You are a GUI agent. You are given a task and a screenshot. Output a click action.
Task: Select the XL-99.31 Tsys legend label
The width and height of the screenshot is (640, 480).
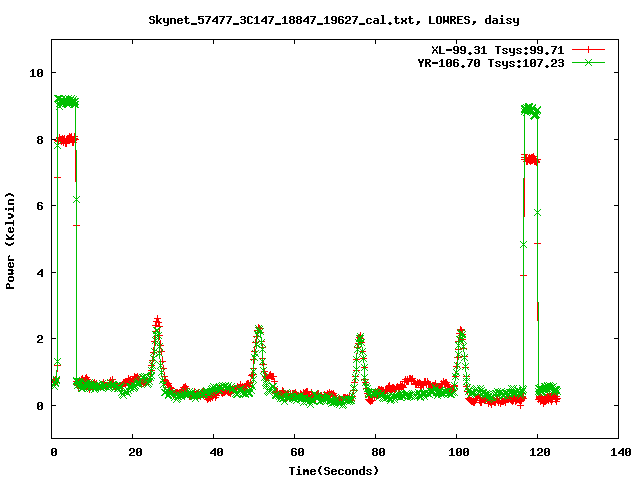[x=496, y=49]
